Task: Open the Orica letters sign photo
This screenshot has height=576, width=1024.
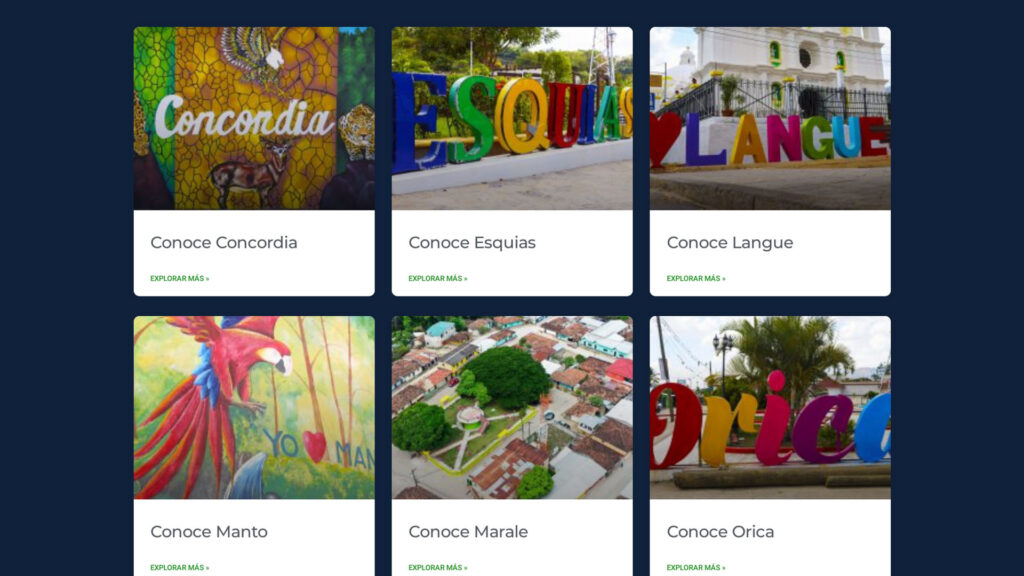Action: (x=770, y=408)
